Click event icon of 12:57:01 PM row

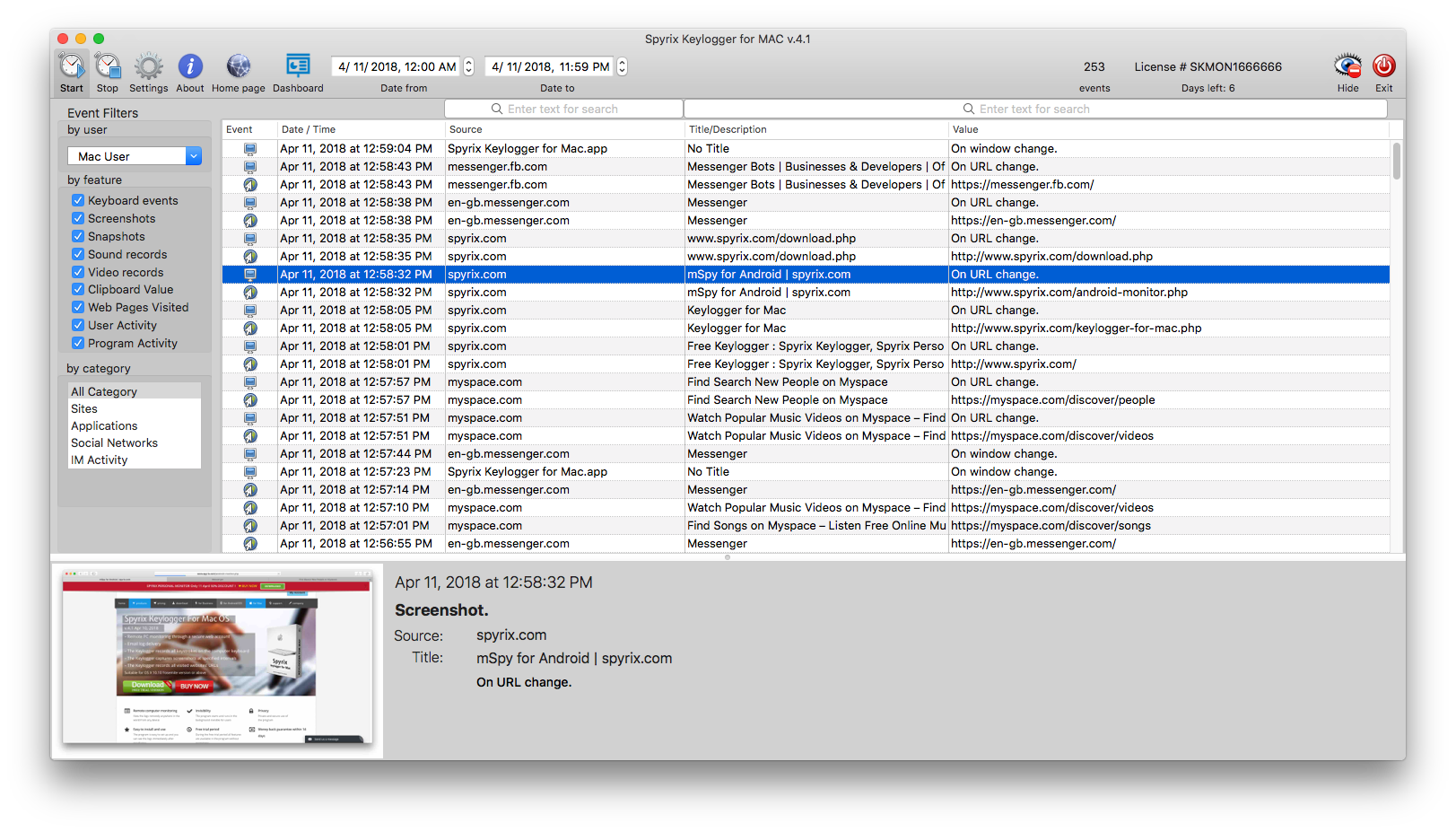pos(250,526)
